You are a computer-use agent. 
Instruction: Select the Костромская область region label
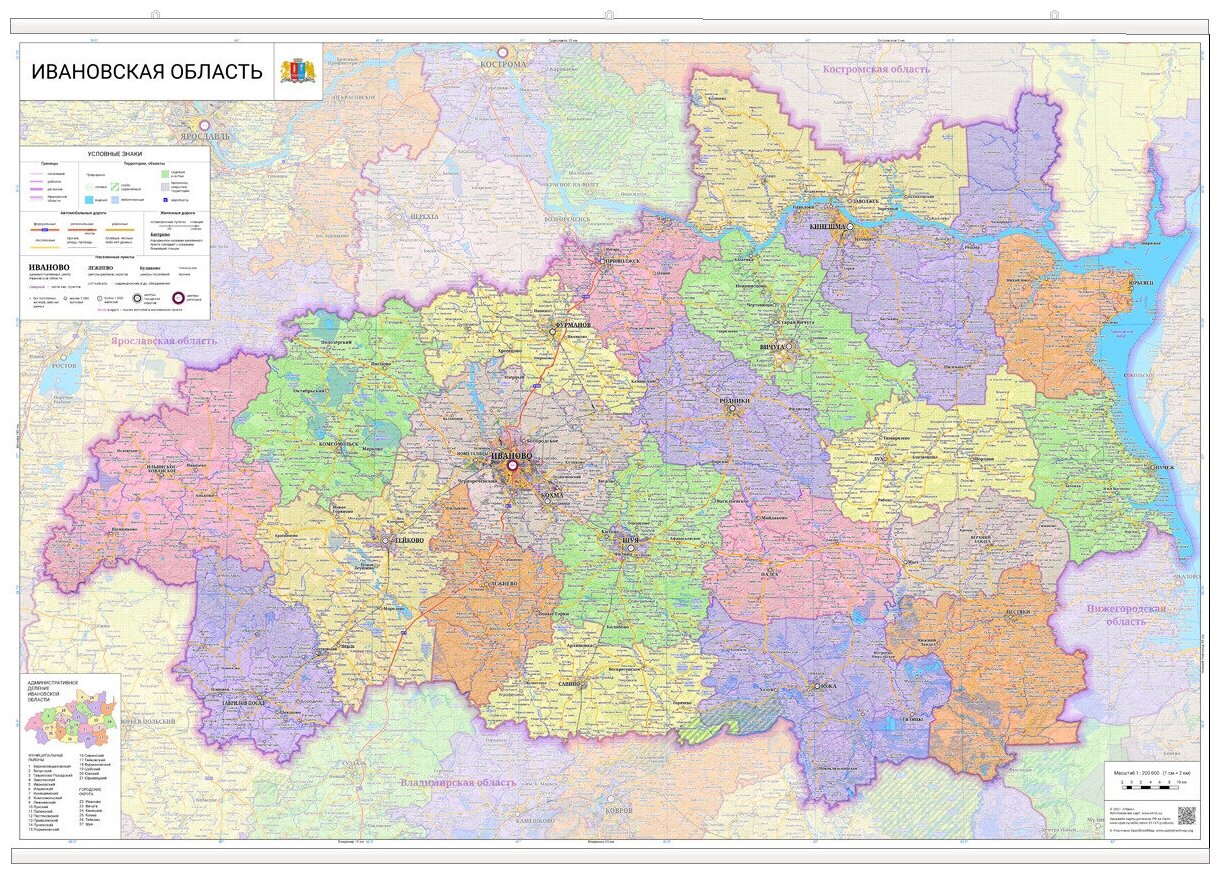(x=875, y=70)
